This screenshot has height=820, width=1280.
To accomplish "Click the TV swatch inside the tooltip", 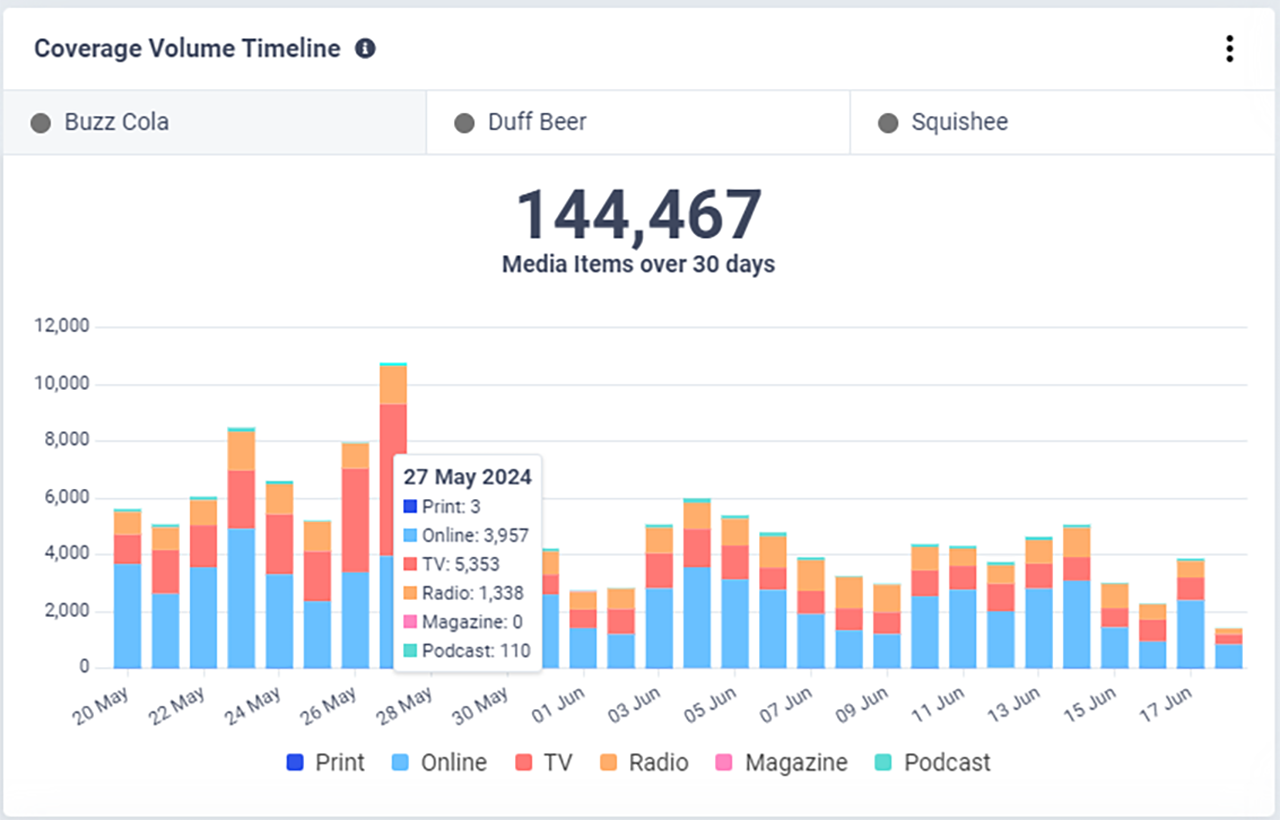I will [409, 564].
